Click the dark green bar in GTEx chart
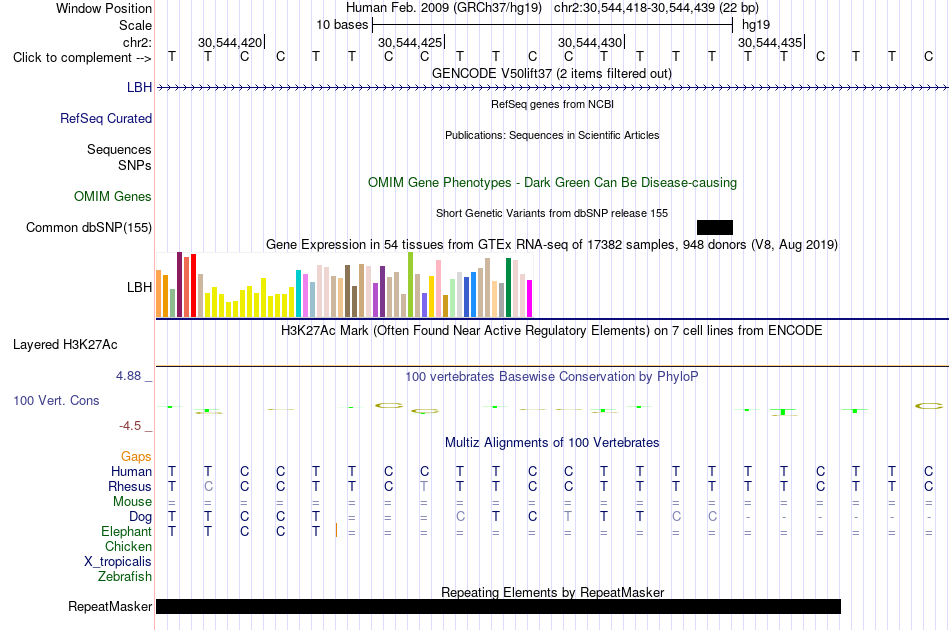950x630 pixels. tap(508, 288)
